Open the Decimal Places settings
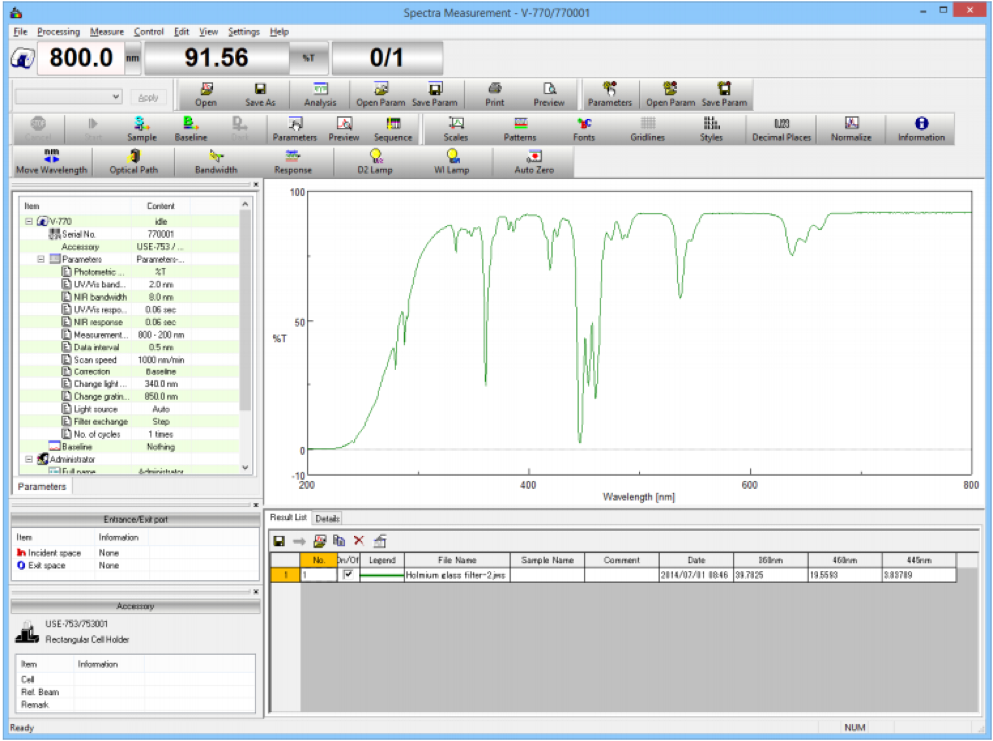 pyautogui.click(x=781, y=128)
